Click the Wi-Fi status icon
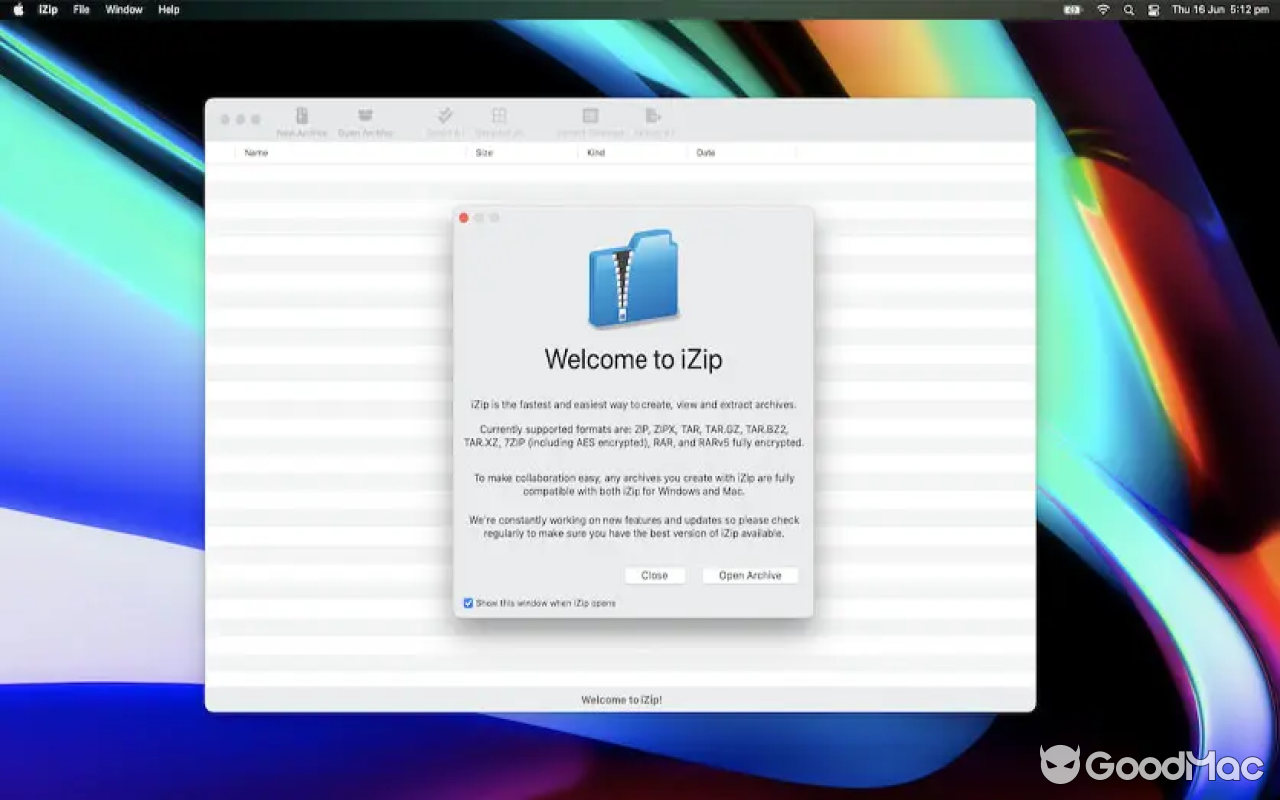Screen dimensions: 1280x800 (1102, 9)
